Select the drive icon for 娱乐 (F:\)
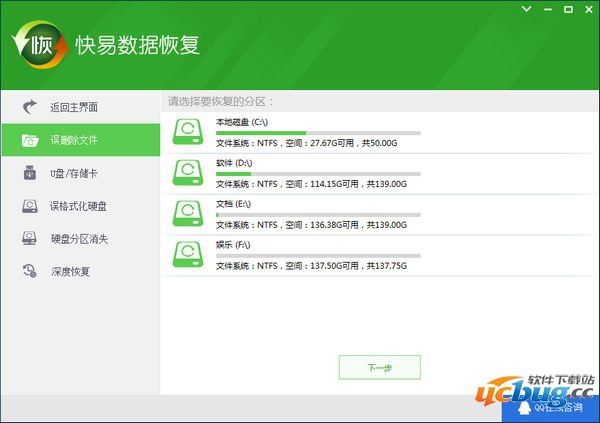The width and height of the screenshot is (600, 423). (188, 255)
